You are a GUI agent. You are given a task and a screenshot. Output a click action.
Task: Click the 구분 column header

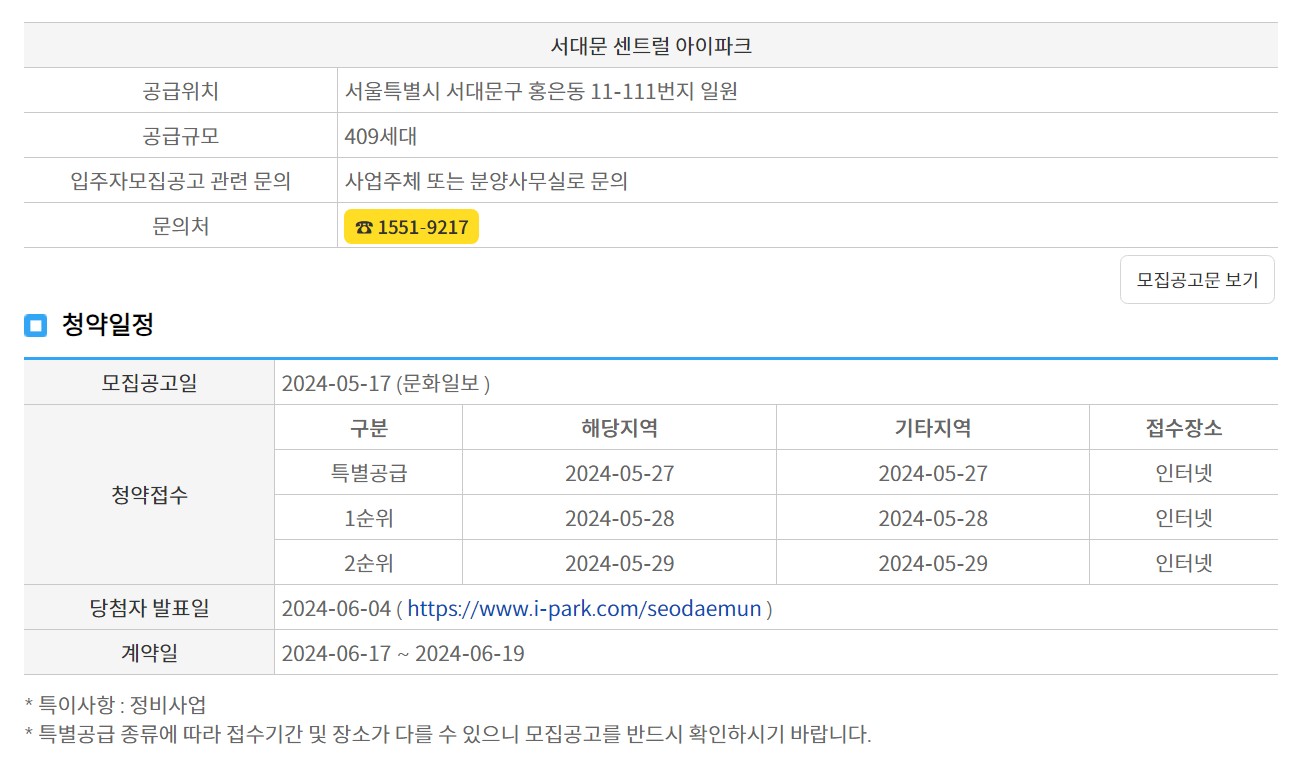point(369,428)
